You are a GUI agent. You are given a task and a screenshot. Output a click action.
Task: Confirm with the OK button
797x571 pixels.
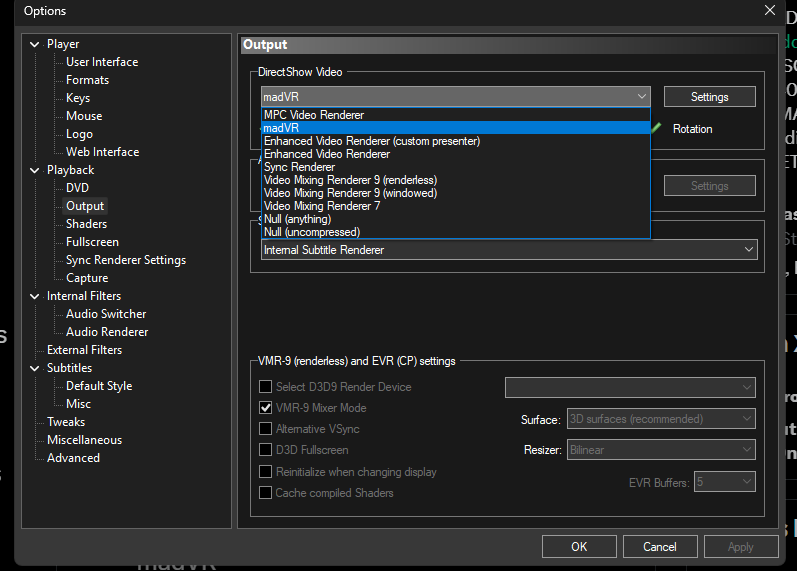coord(579,547)
